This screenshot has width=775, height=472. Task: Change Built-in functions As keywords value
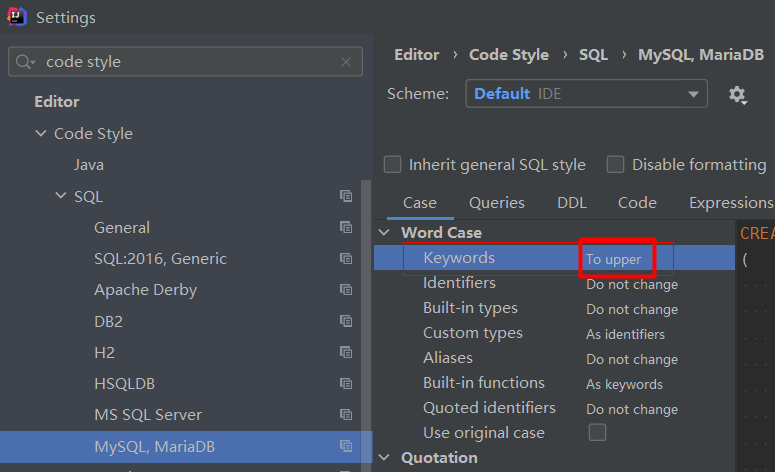(x=624, y=385)
